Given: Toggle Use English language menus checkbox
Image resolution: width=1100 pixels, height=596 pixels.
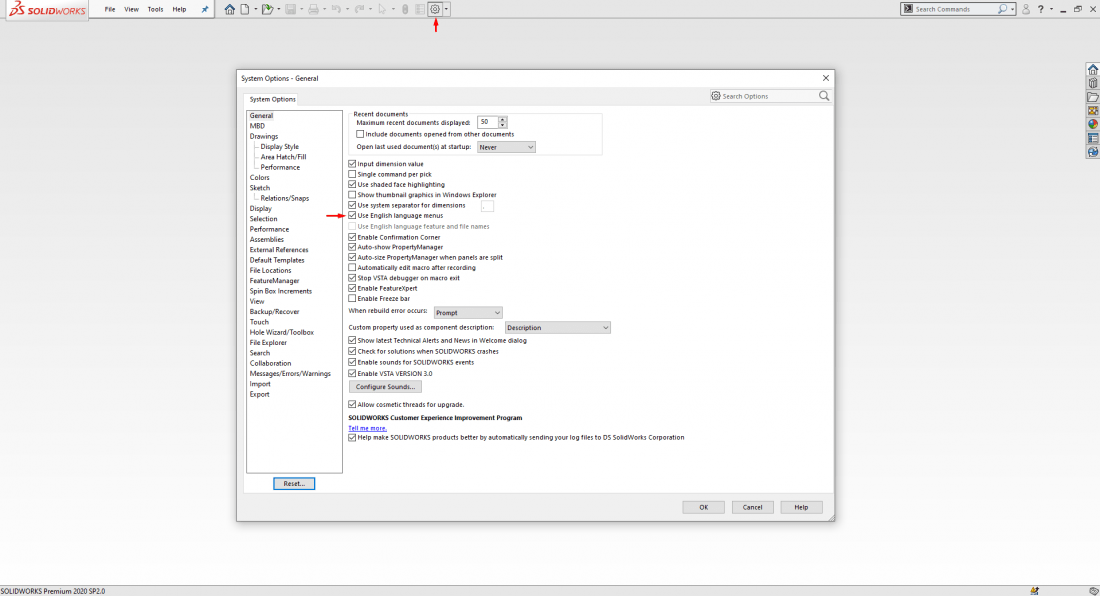Looking at the screenshot, I should (352, 215).
